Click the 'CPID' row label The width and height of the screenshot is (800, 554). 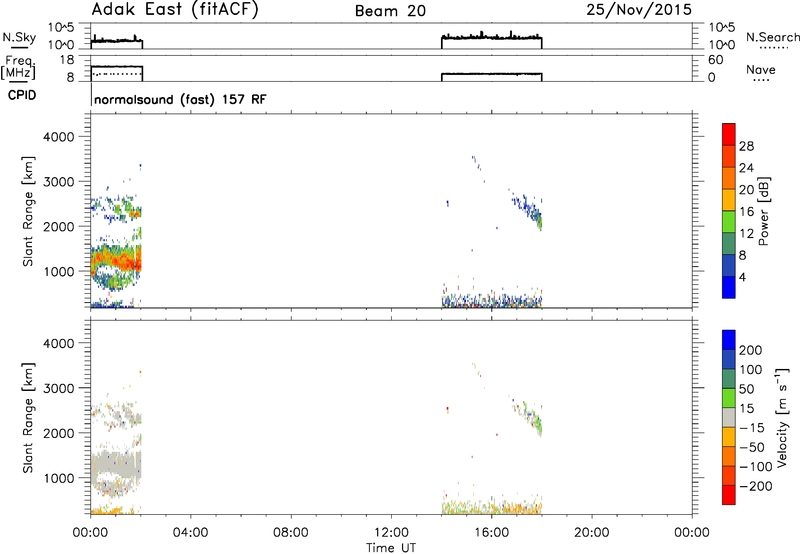(22, 95)
